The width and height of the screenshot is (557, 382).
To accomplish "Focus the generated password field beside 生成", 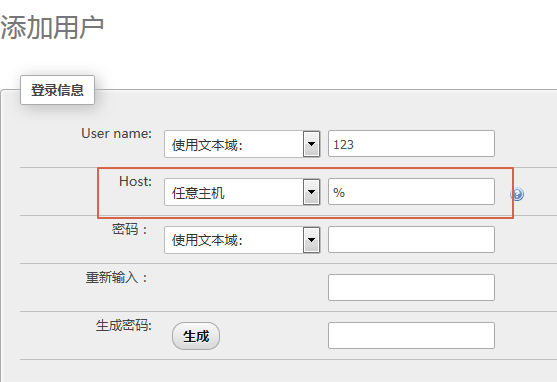I will pos(411,335).
